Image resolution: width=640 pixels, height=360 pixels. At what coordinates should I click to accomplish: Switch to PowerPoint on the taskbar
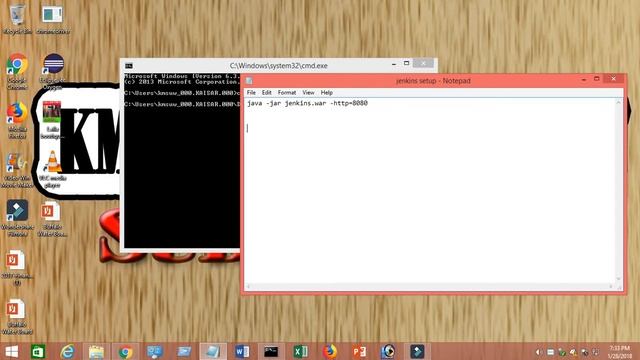click(x=359, y=351)
